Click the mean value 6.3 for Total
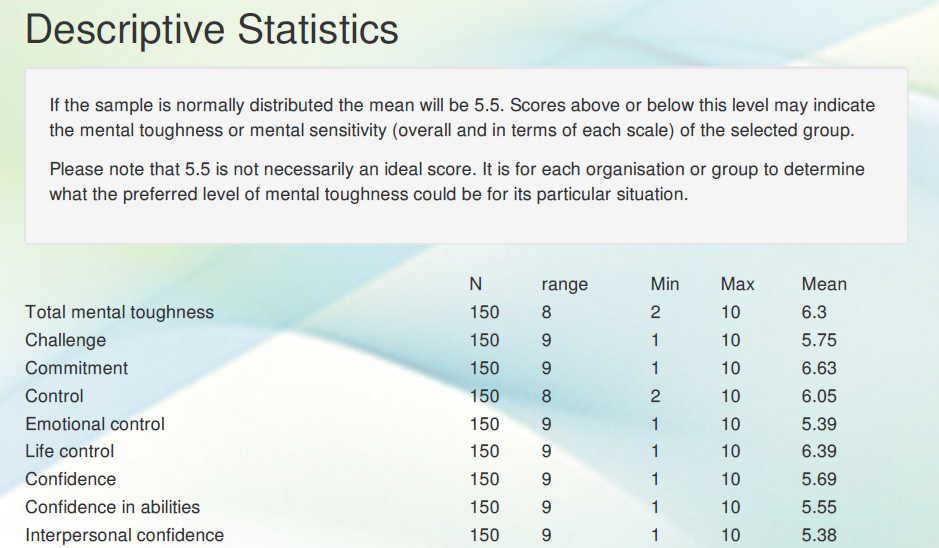The image size is (939, 548). click(814, 312)
